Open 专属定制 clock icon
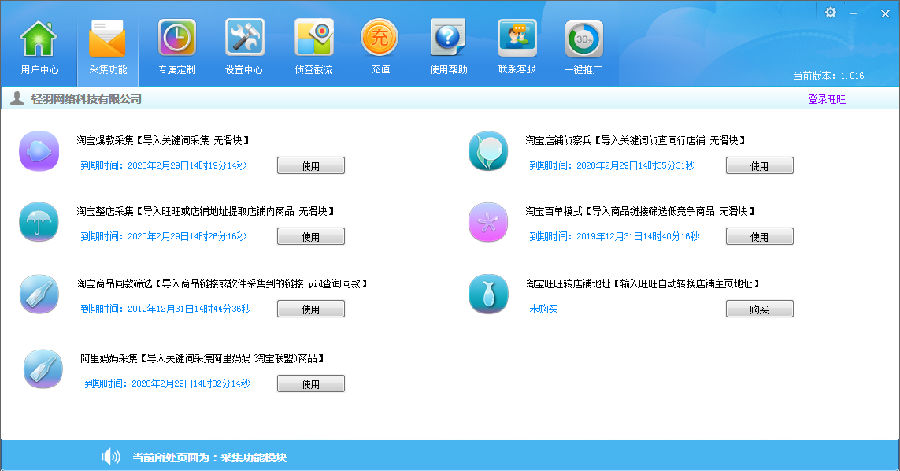Image resolution: width=900 pixels, height=471 pixels. (177, 38)
